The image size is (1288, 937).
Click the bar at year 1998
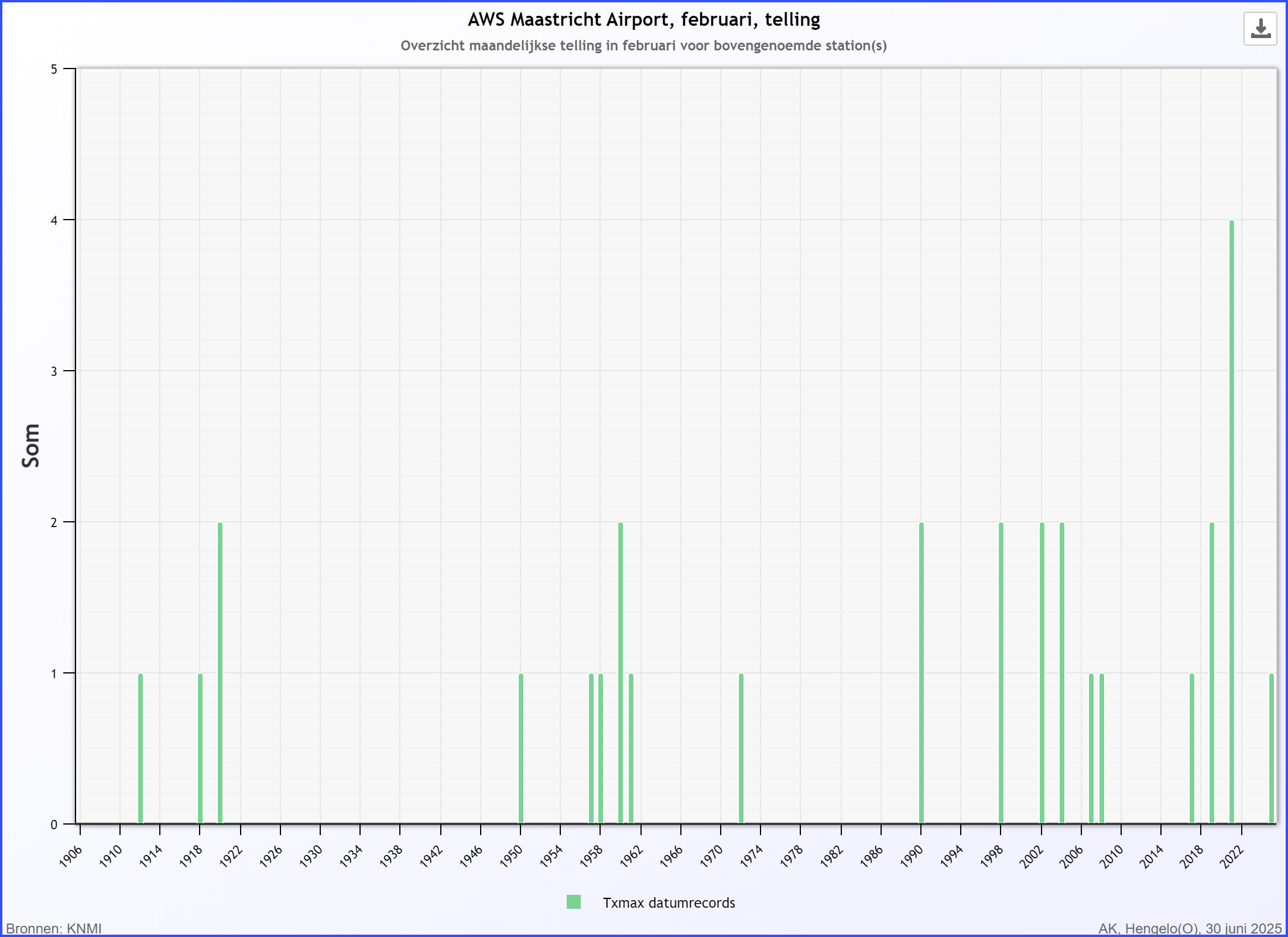[x=1001, y=673]
